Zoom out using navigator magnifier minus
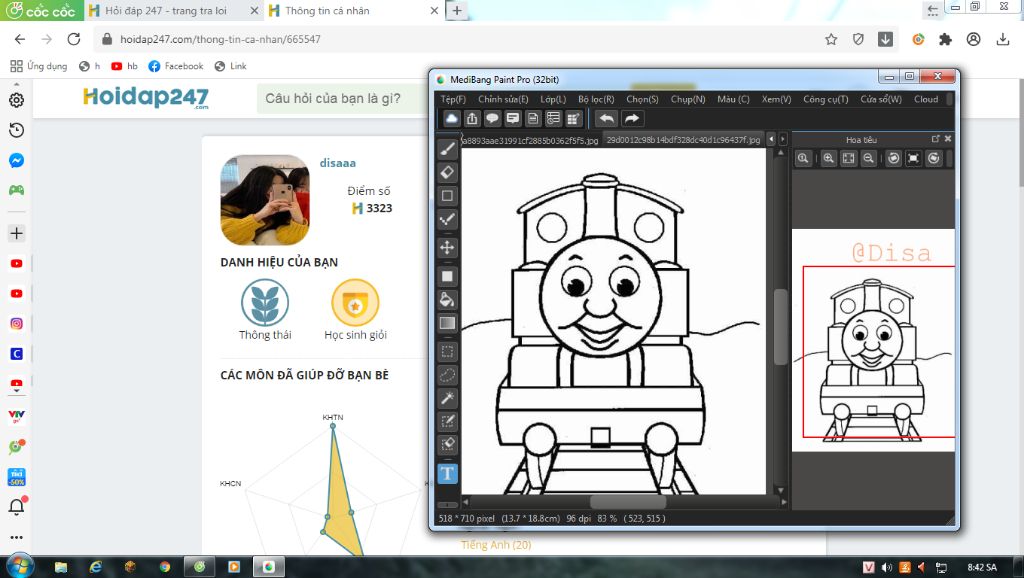 pos(869,158)
